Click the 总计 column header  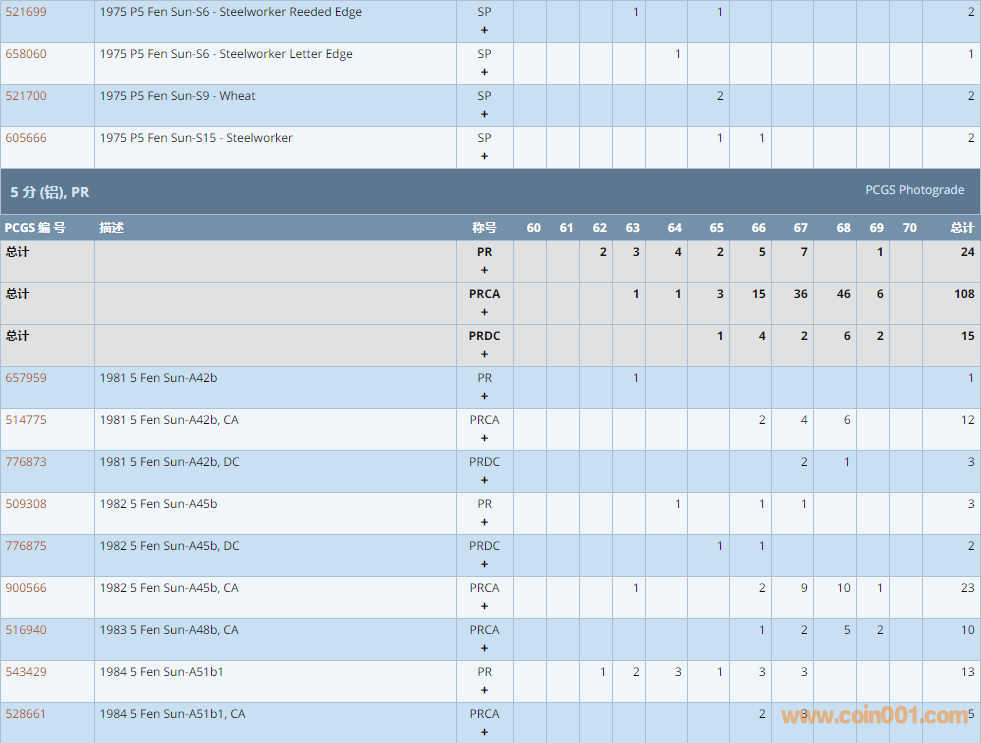tap(961, 228)
